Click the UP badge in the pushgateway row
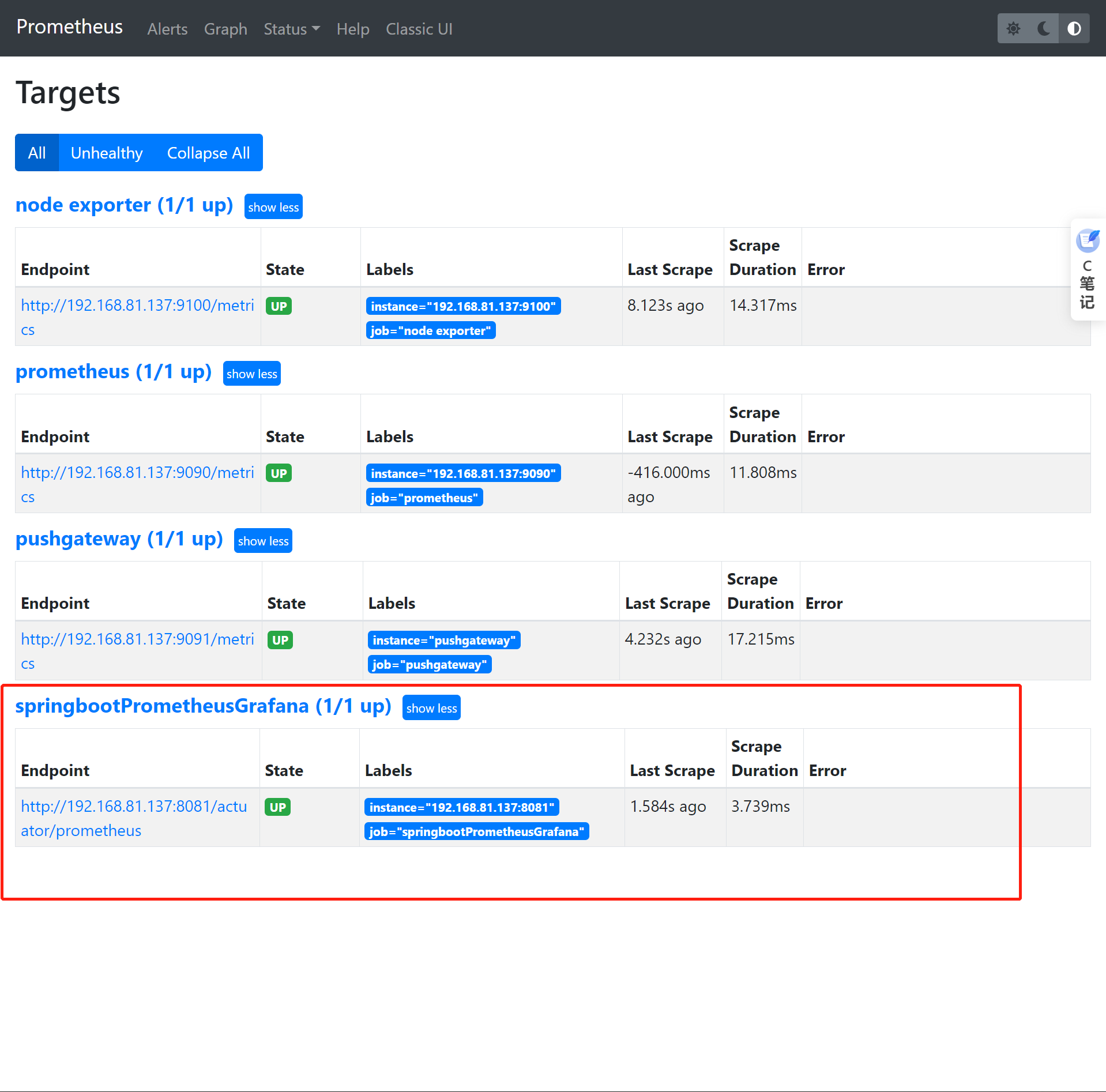 pyautogui.click(x=280, y=640)
